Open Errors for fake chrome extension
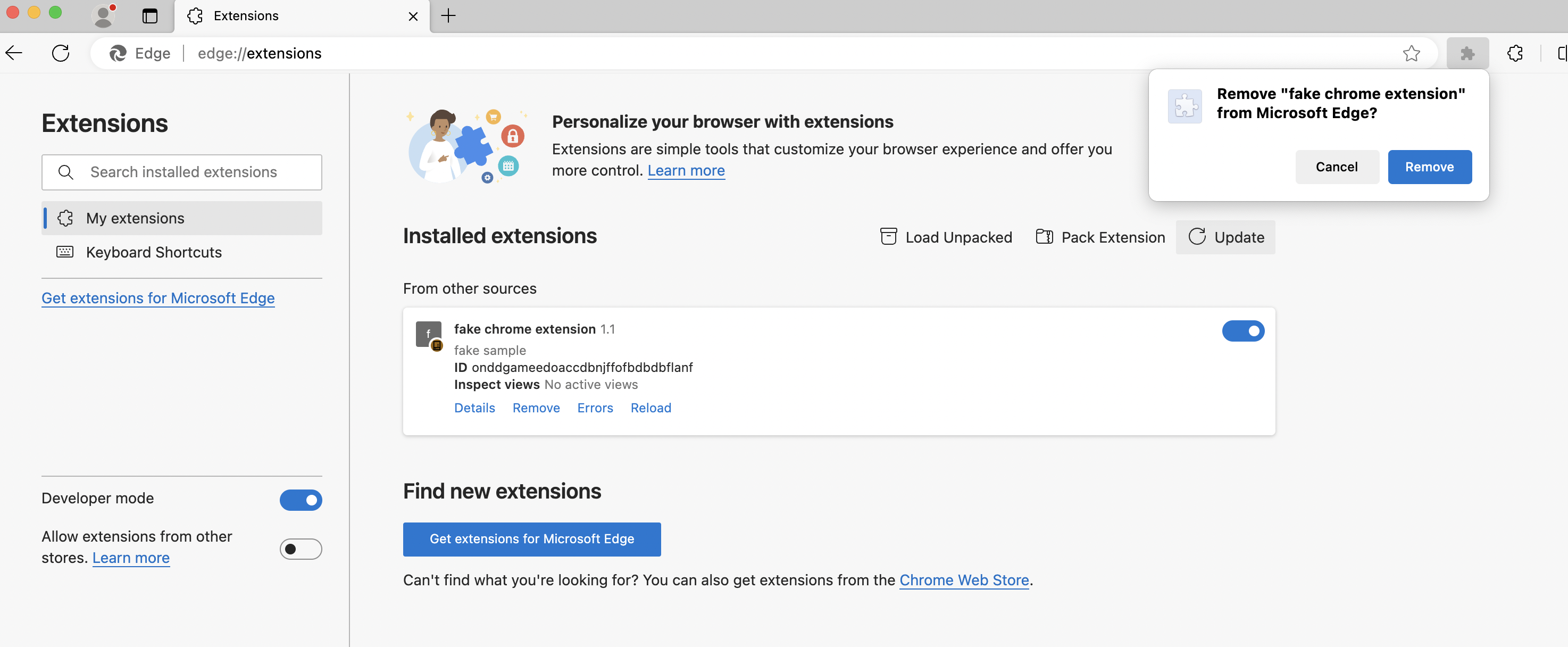The height and width of the screenshot is (647, 1568). click(595, 408)
